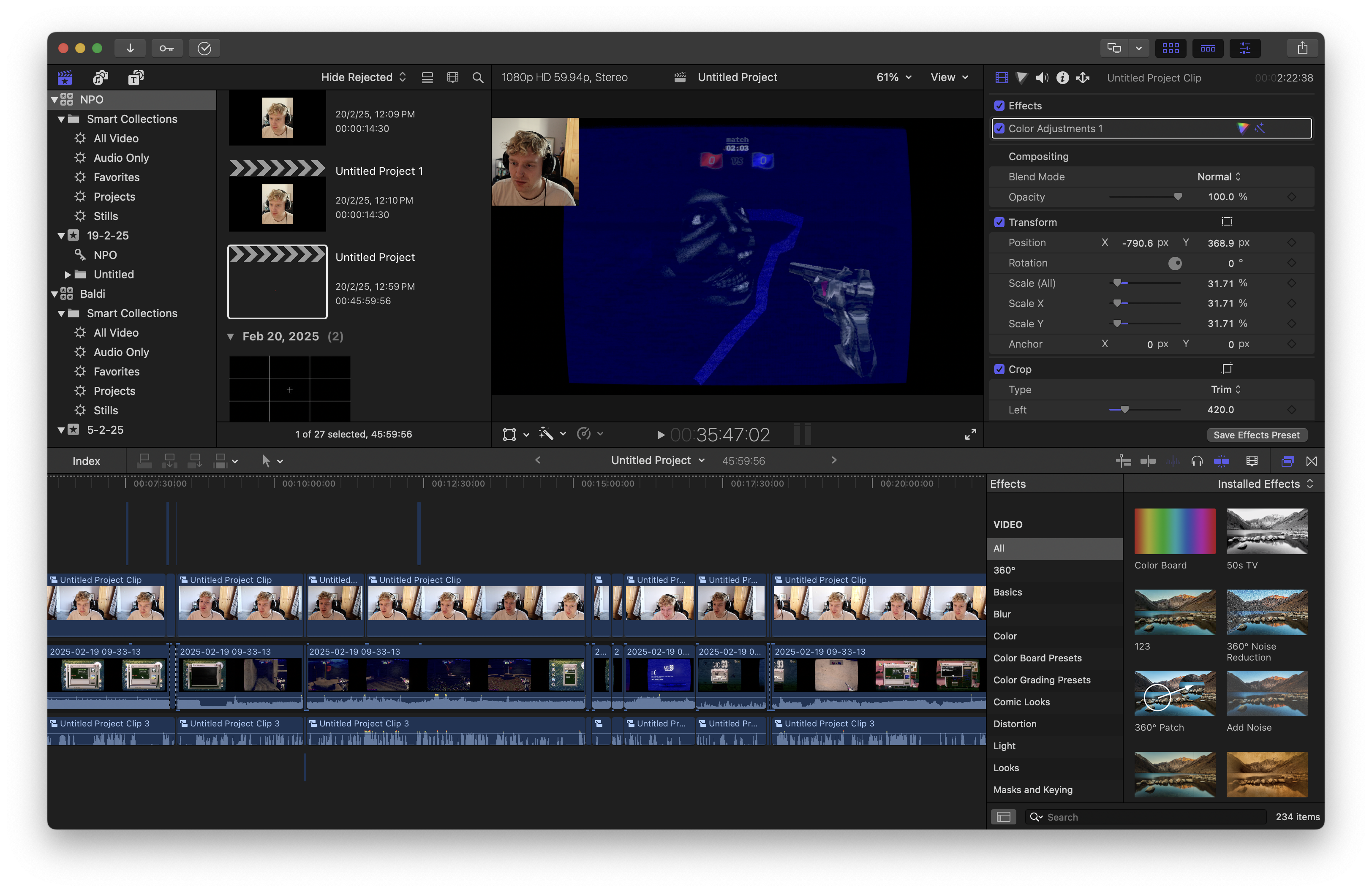Viewport: 1372px width, 892px height.
Task: Open Hide Rejected filter dropdown
Action: pyautogui.click(x=363, y=77)
